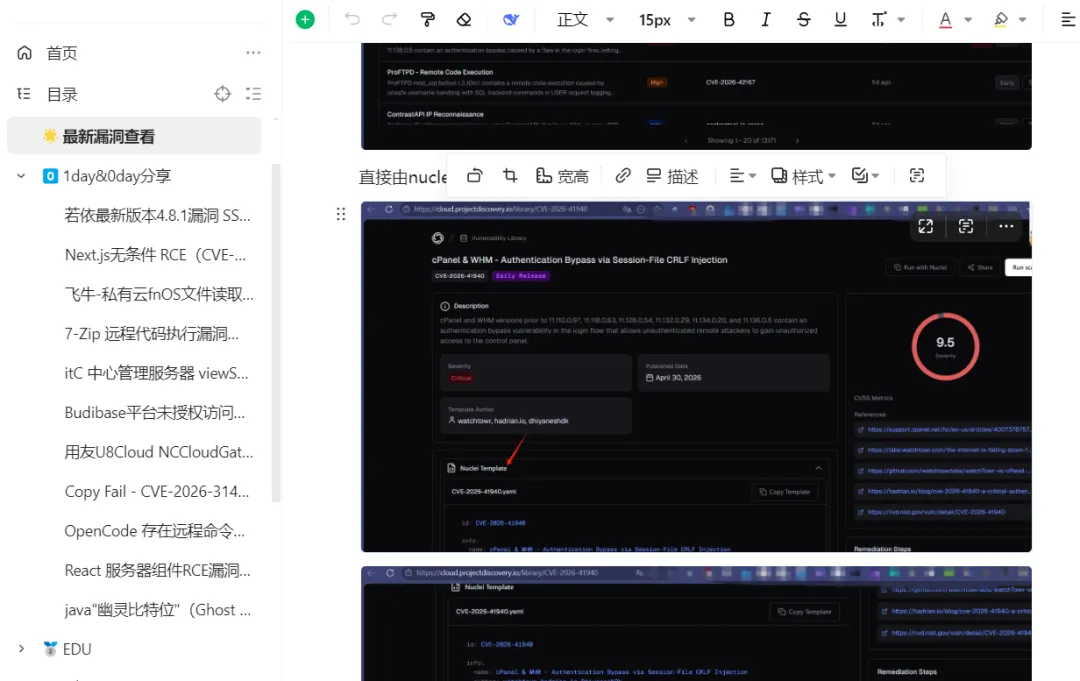The width and height of the screenshot is (1080, 681).
Task: Select the cPanel & WHM screenshot image
Action: (696, 377)
